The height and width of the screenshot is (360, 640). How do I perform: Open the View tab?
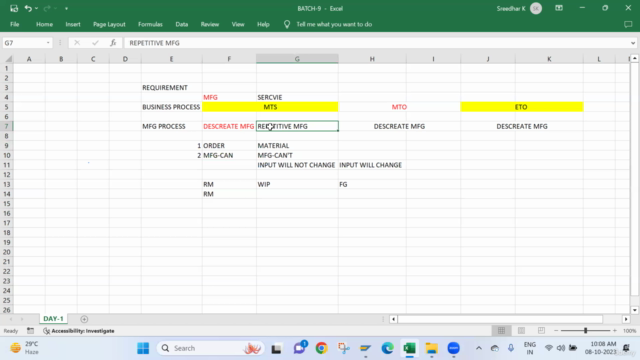click(238, 24)
